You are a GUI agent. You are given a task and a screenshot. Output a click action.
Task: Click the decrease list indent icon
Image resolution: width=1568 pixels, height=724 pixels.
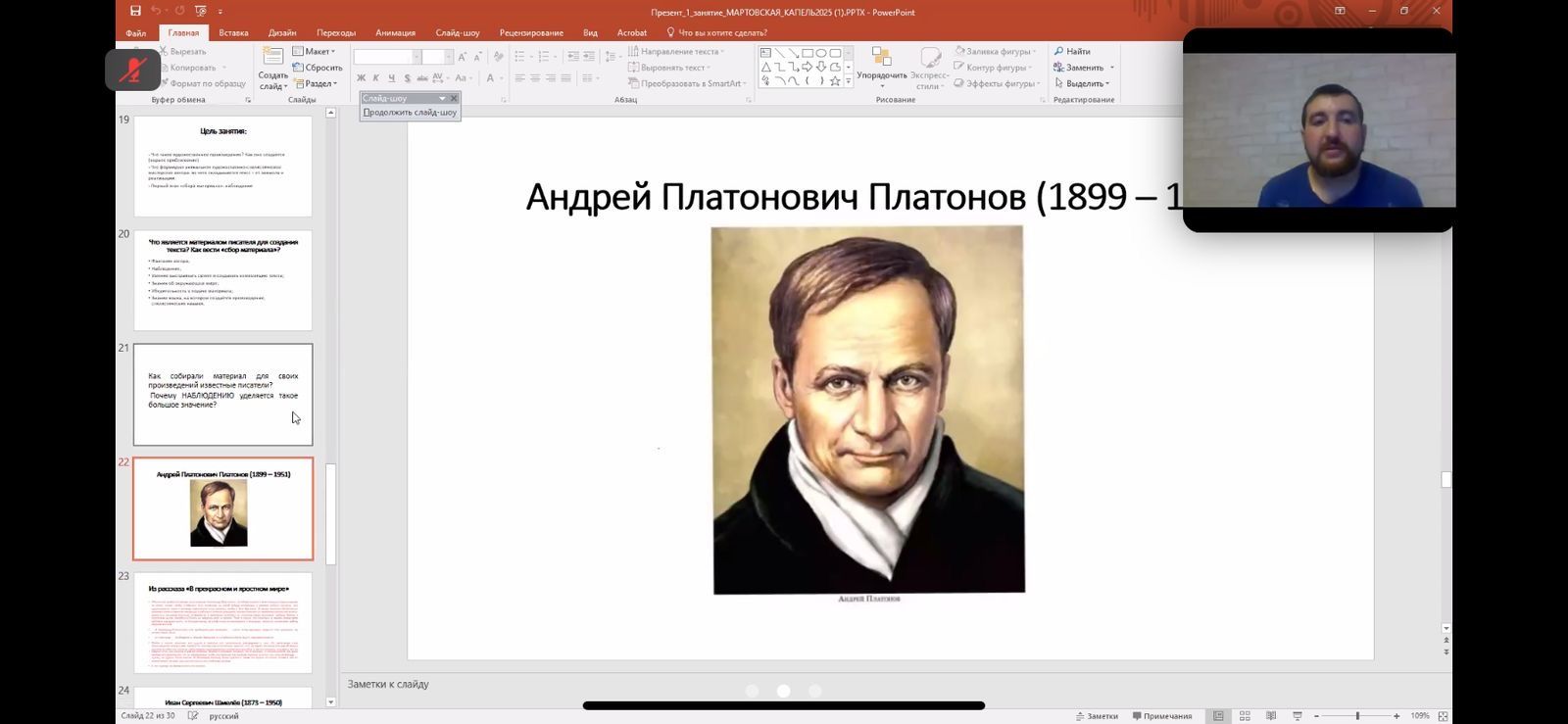coord(573,57)
